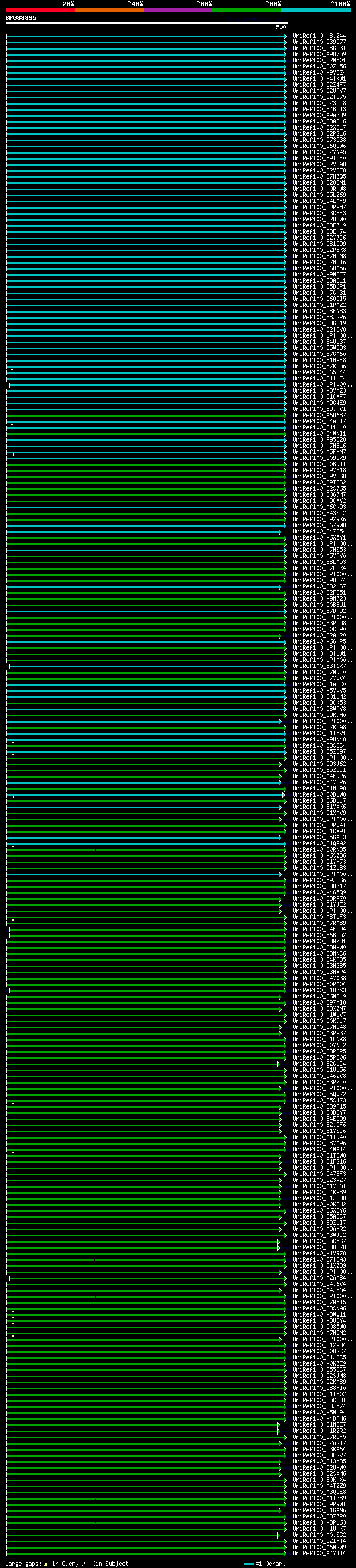Click the '=100char.' scale legend
This screenshot has width=356, height=1568.
(x=270, y=1563)
